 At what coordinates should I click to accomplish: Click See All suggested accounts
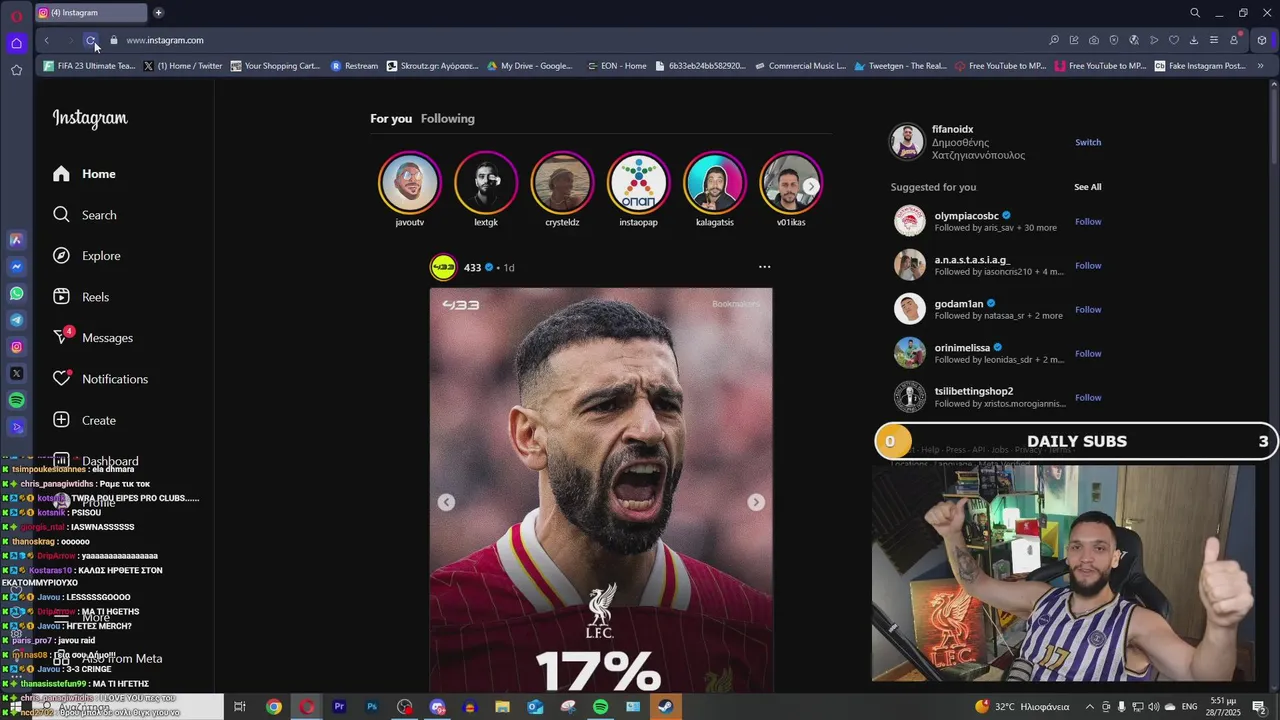(1088, 187)
